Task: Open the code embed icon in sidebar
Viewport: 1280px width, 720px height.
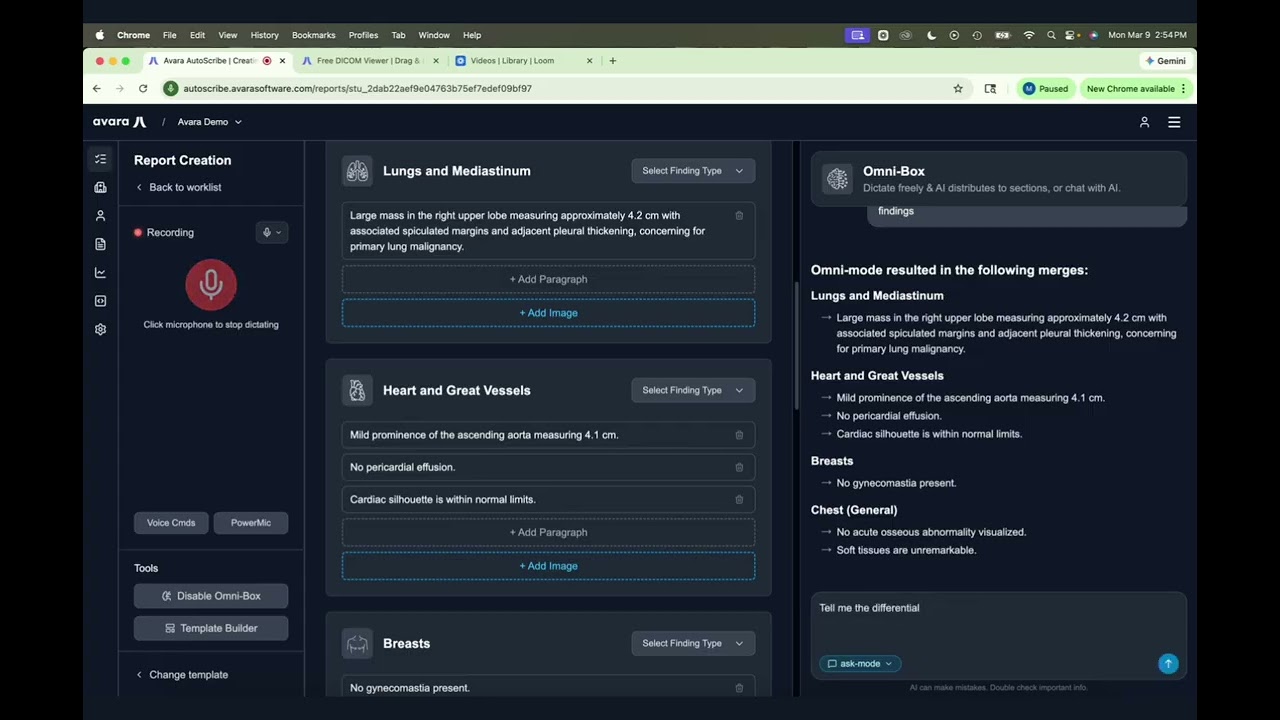Action: pos(100,301)
